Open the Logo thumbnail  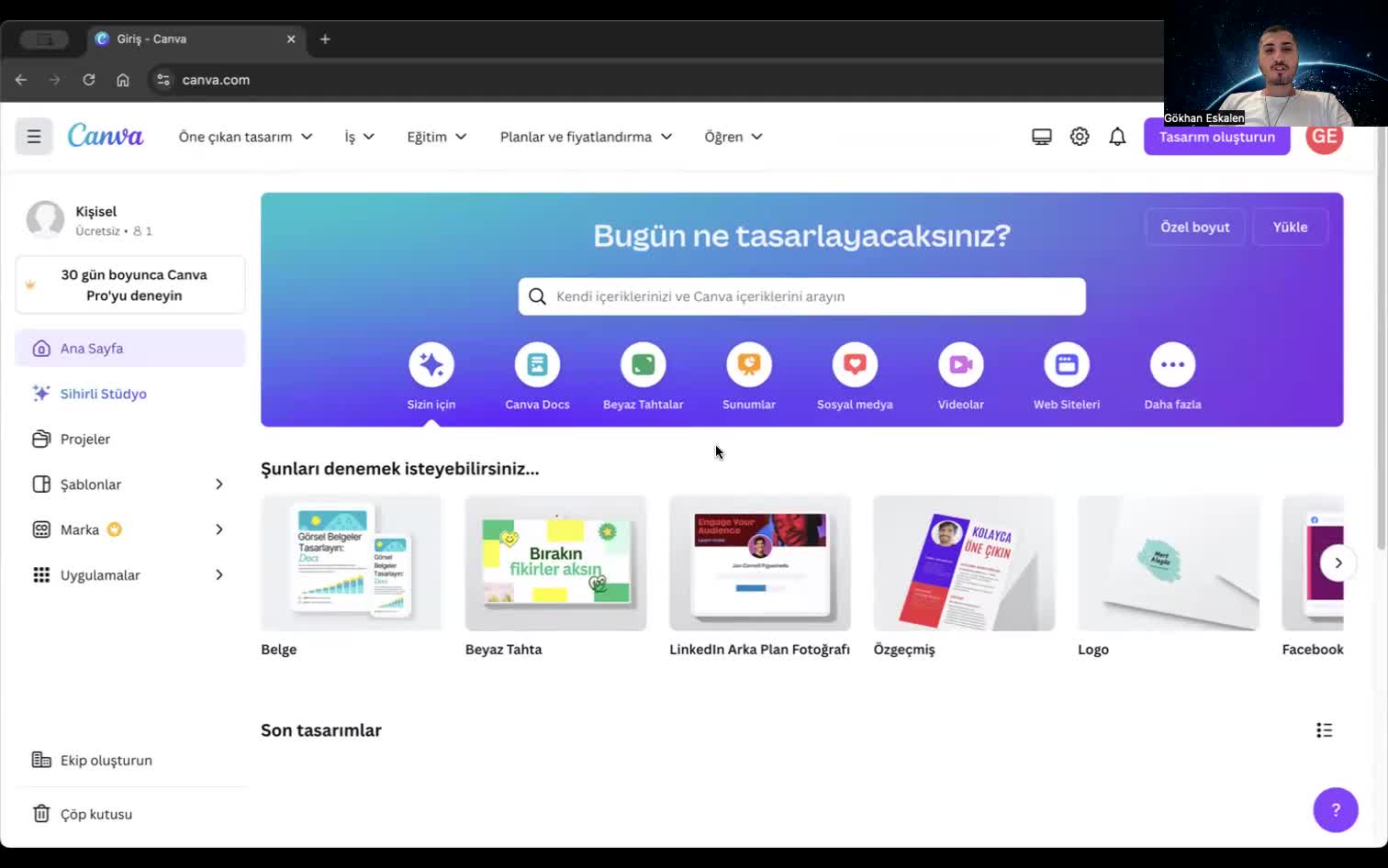pyautogui.click(x=1169, y=563)
